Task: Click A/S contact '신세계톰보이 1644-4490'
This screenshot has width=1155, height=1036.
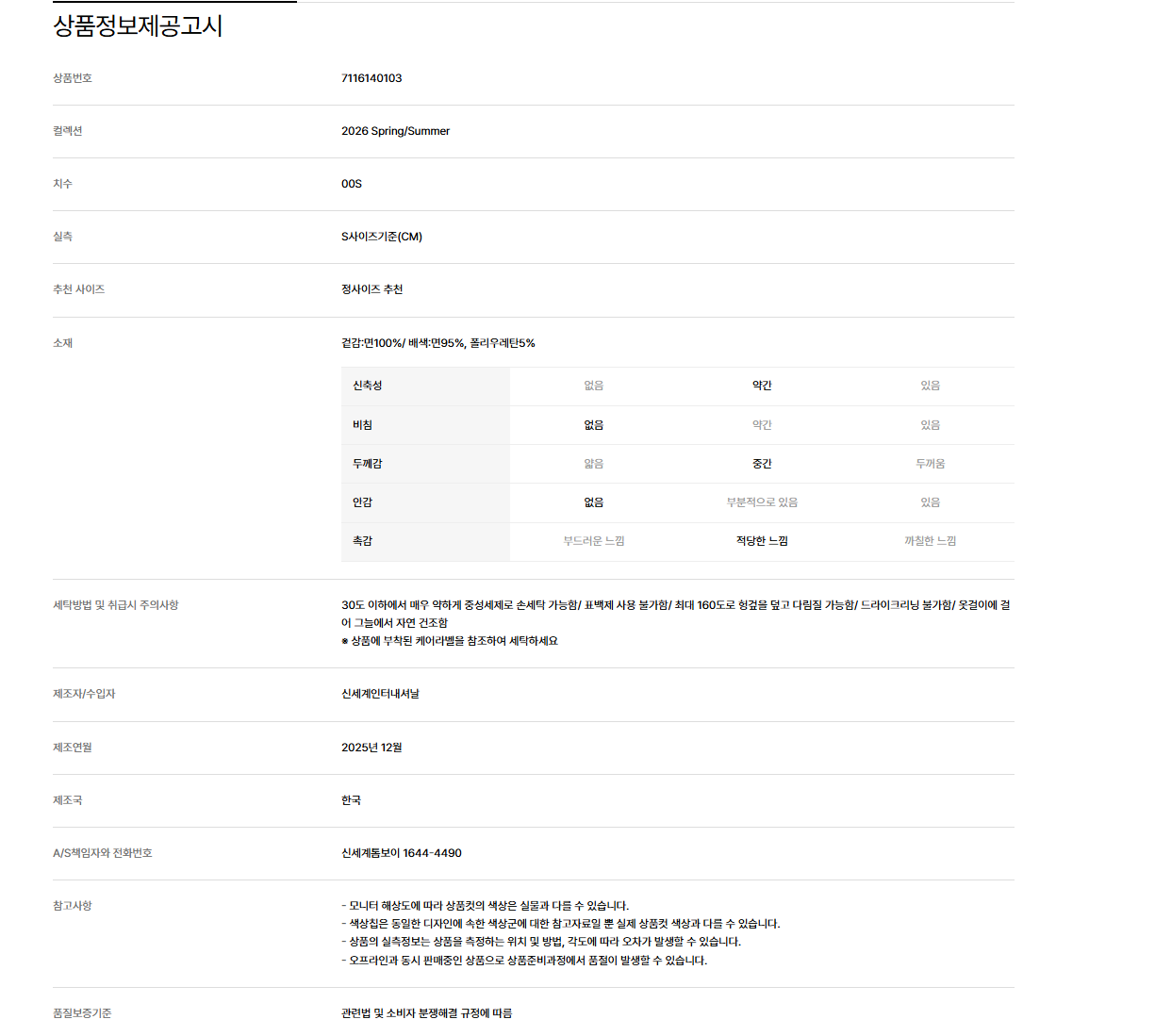Action: click(402, 853)
